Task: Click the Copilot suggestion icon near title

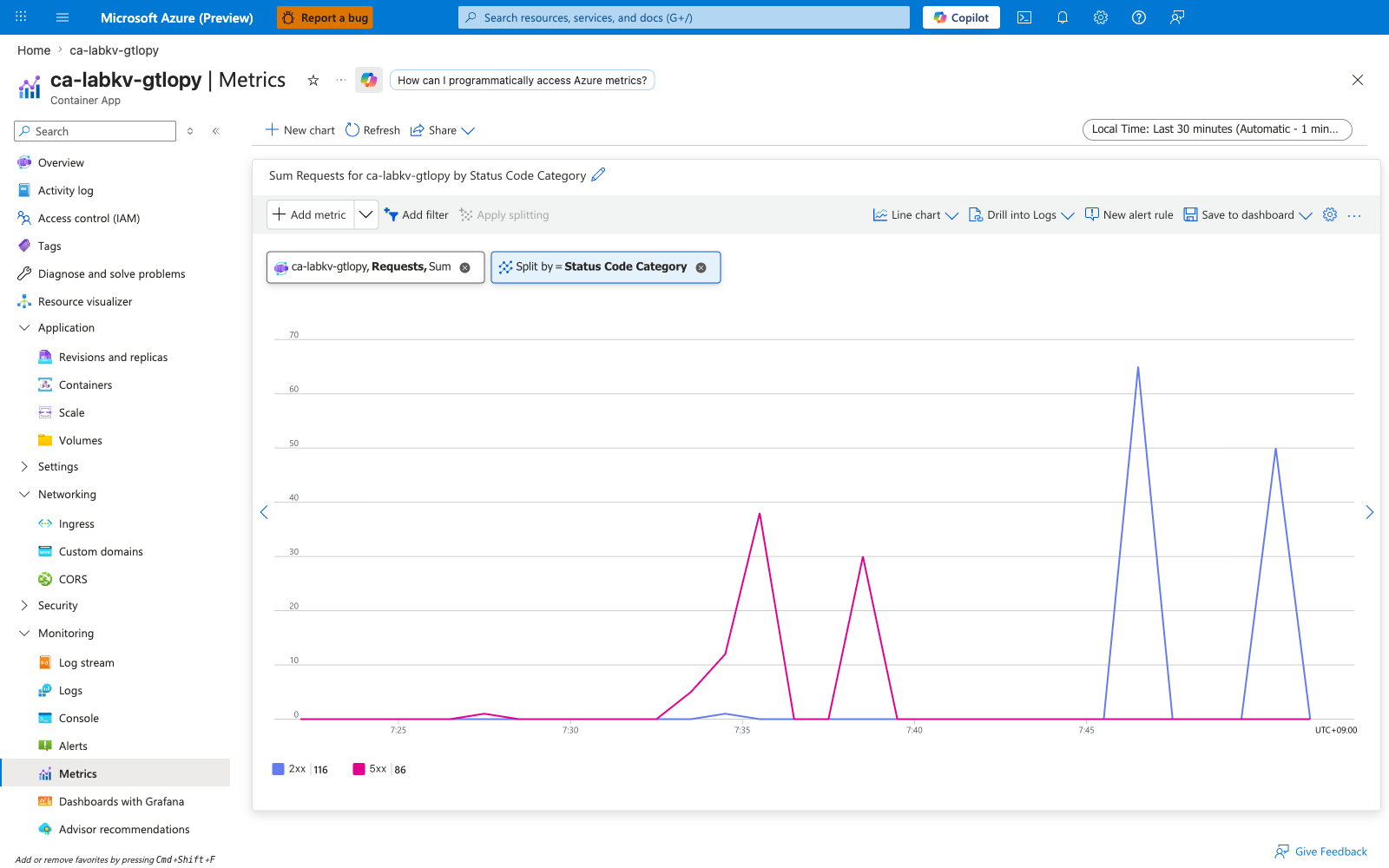Action: tap(369, 80)
